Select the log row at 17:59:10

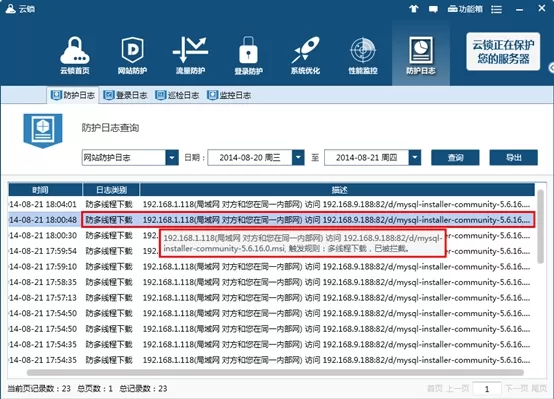[x=271, y=266]
